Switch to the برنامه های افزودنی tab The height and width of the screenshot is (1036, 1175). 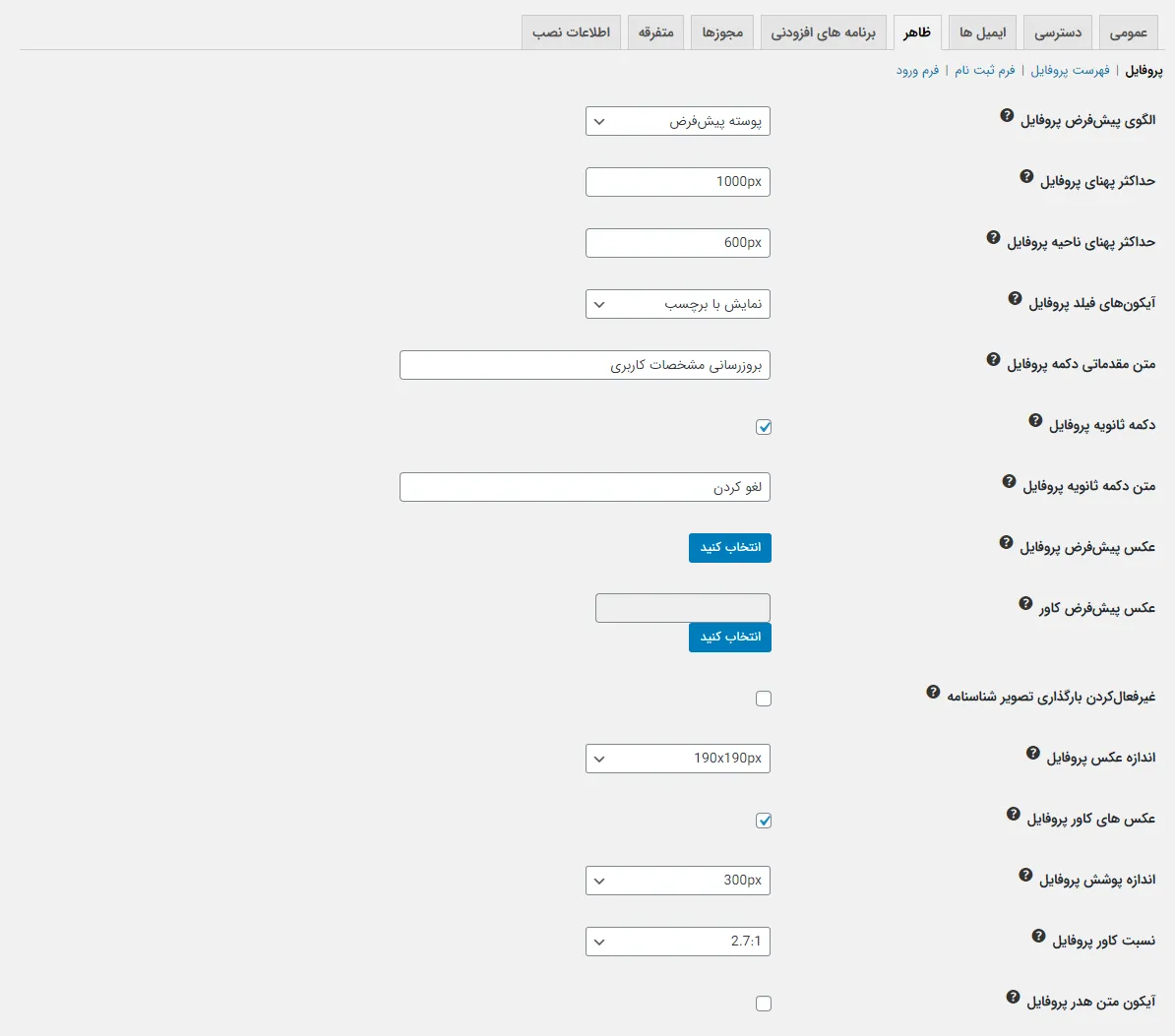coord(824,33)
